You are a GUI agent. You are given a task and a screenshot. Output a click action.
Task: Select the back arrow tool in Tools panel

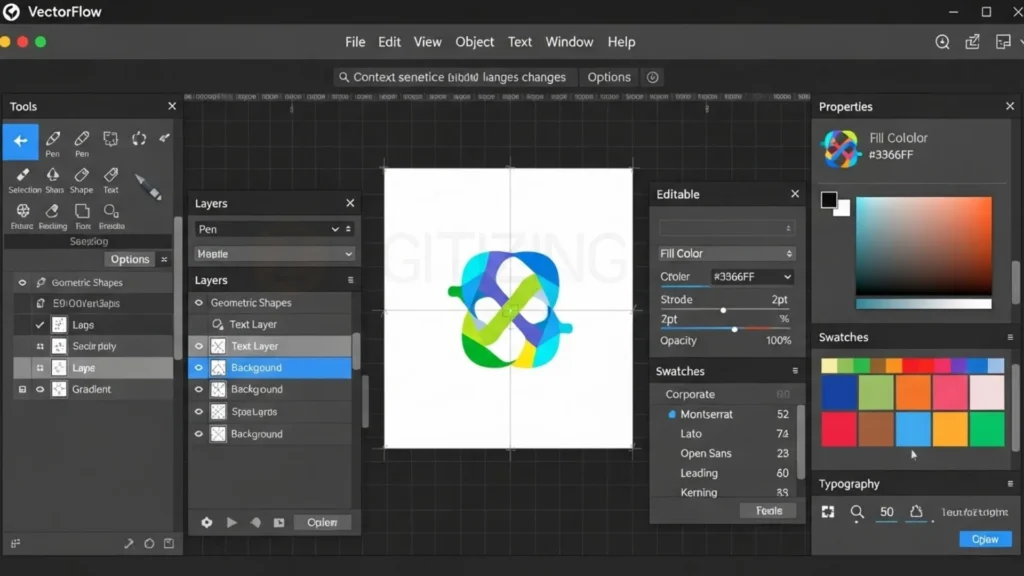[20, 142]
